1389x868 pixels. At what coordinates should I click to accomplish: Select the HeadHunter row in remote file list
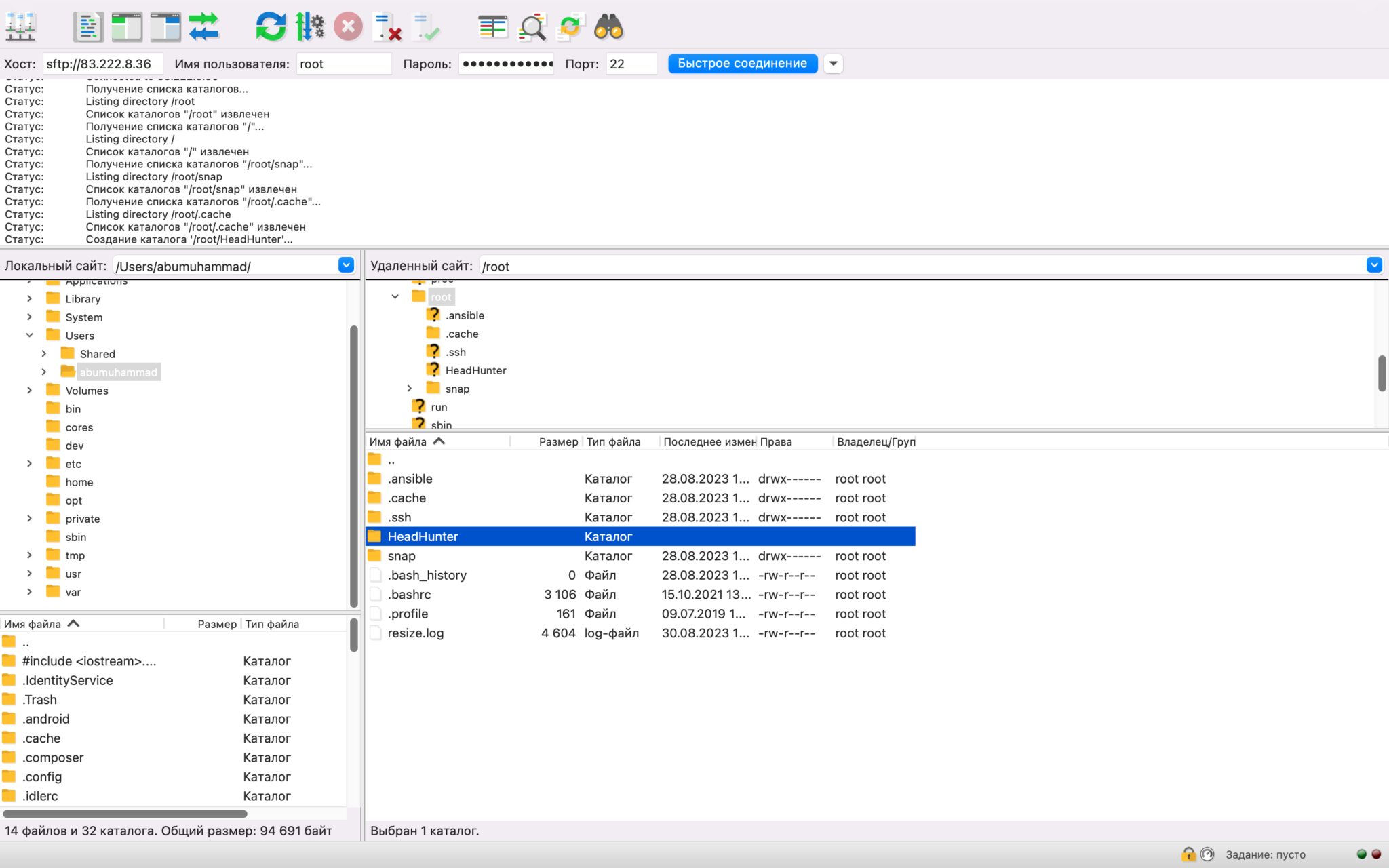(640, 536)
